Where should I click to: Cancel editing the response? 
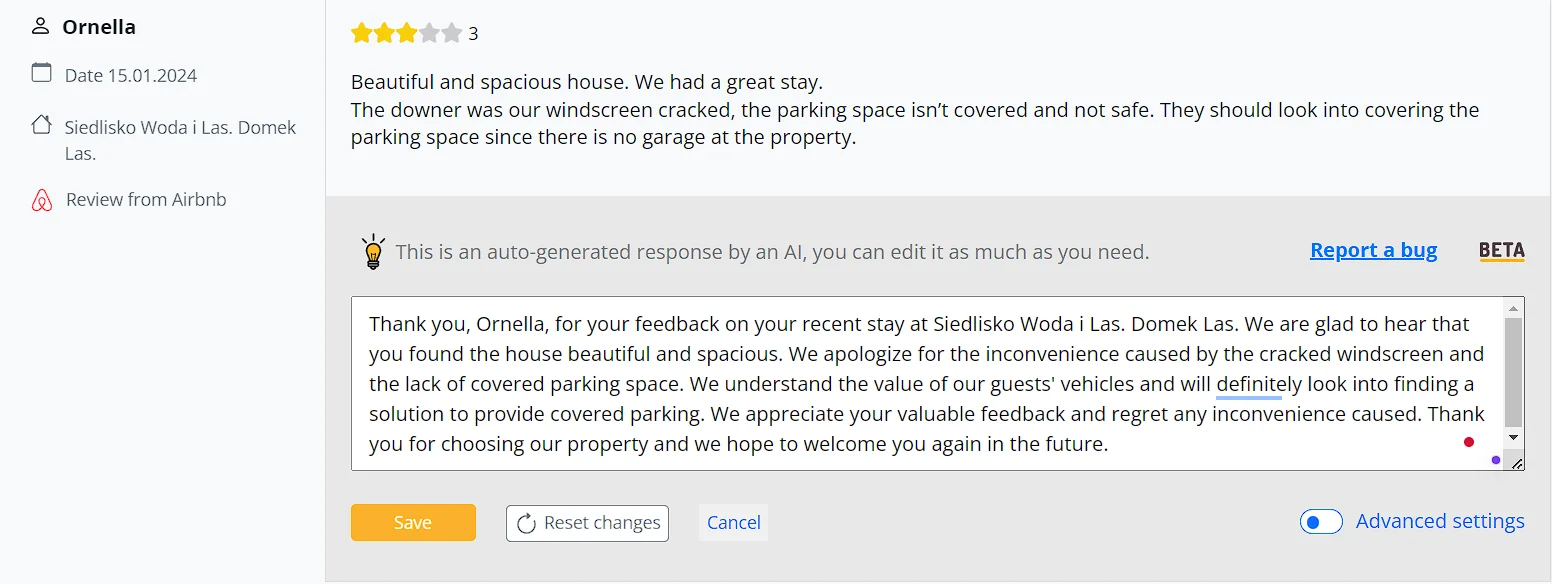tap(733, 523)
